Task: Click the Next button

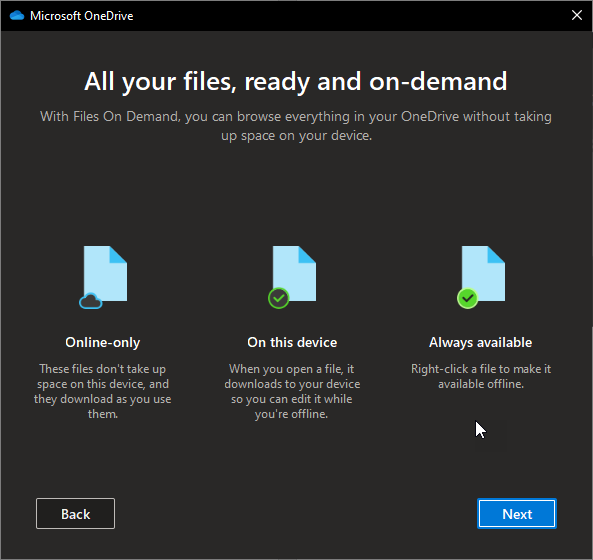Action: [x=517, y=513]
